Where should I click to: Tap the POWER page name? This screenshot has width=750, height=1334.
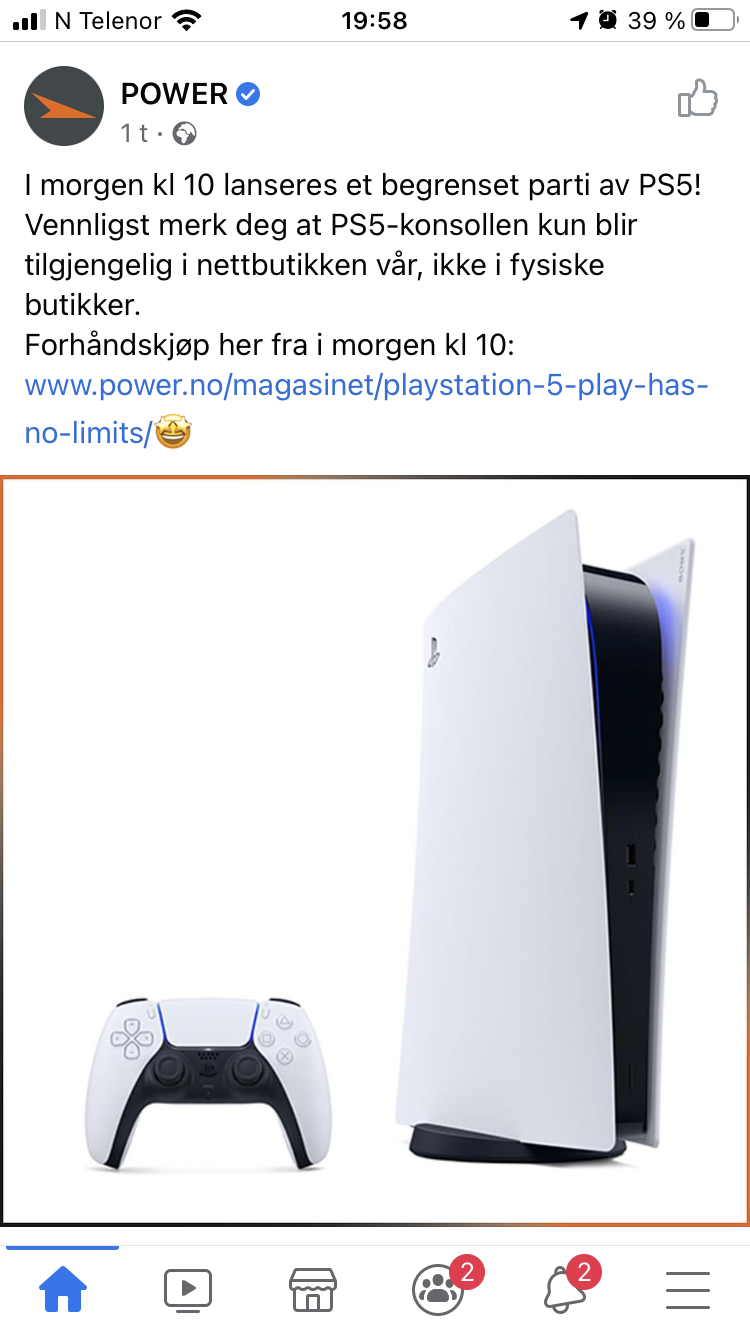[x=174, y=94]
